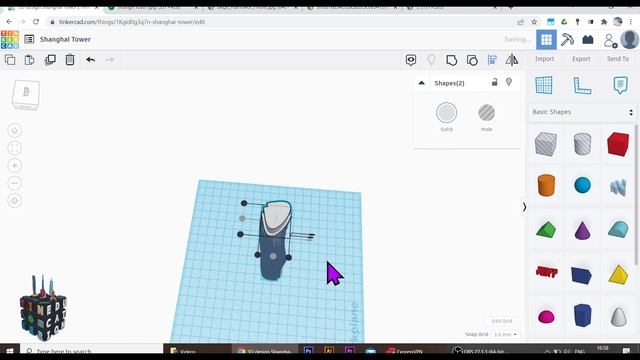Viewport: 640px width, 360px height.
Task: Set the selection to Hole
Action: [x=487, y=113]
